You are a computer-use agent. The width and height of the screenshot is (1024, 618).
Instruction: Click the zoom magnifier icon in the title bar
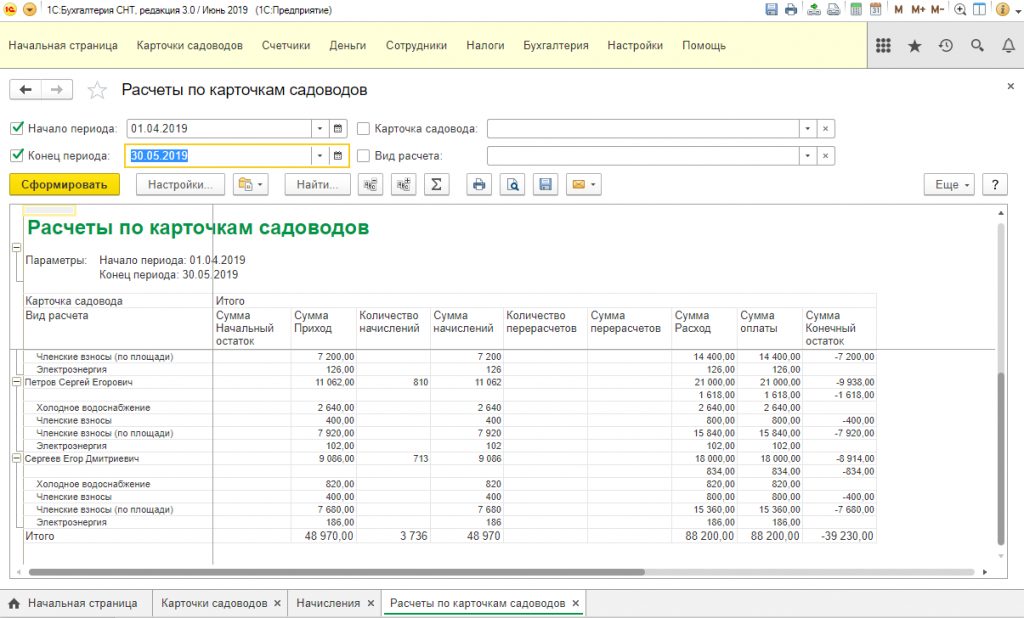pos(960,10)
